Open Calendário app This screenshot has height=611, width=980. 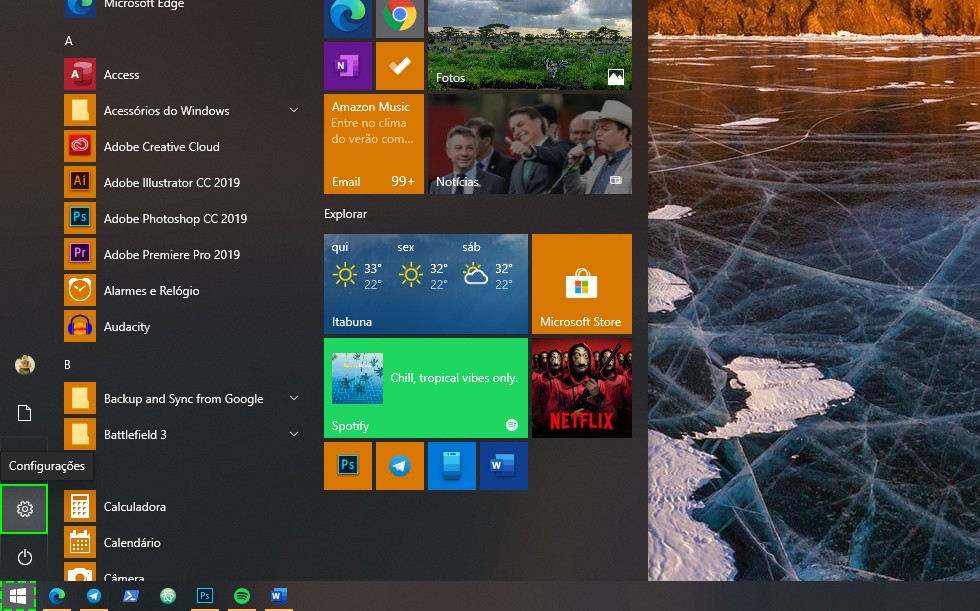pyautogui.click(x=182, y=542)
